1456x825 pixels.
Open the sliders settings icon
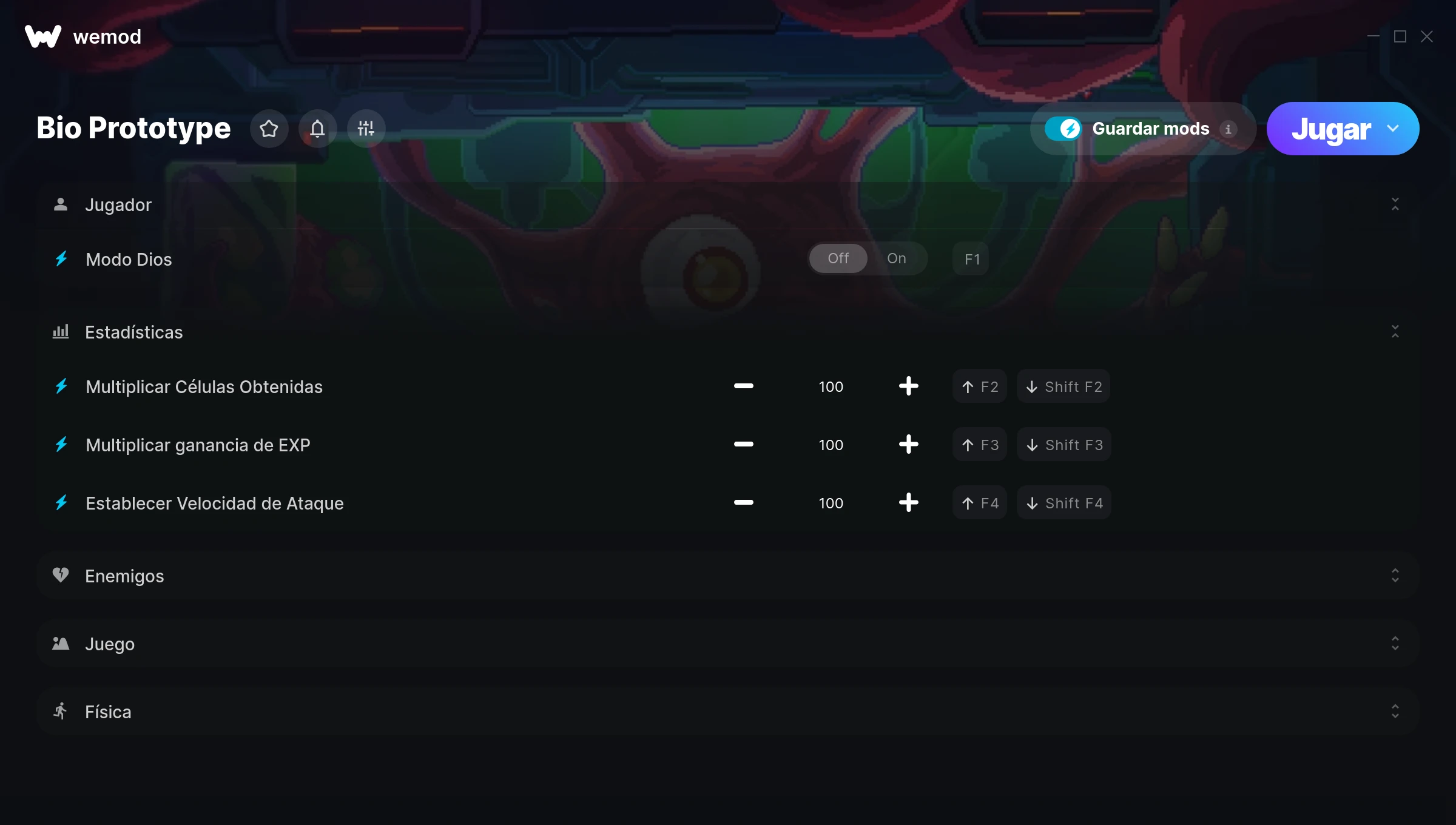point(366,129)
